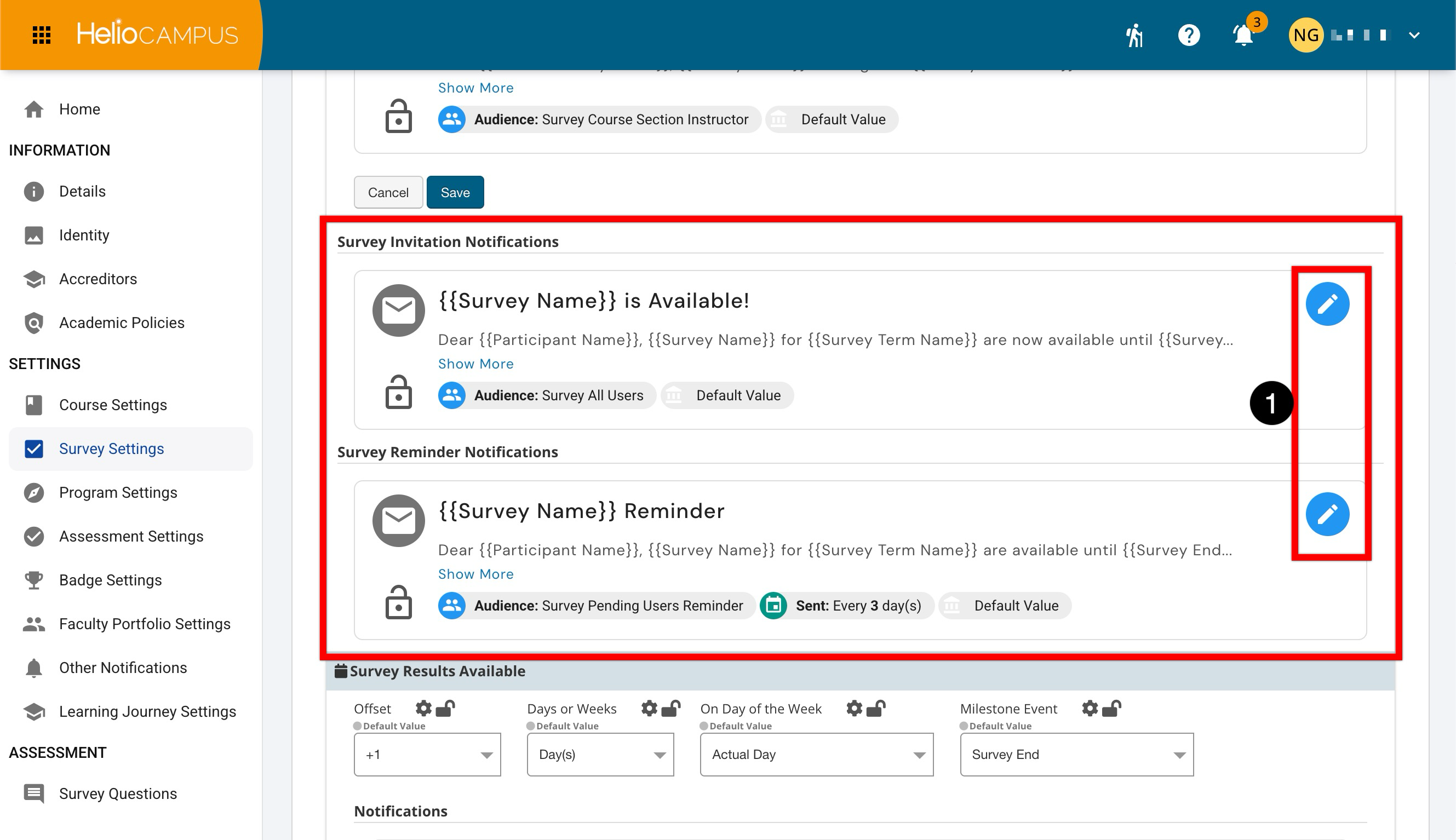
Task: Open the notifications bell icon
Action: click(x=1243, y=35)
